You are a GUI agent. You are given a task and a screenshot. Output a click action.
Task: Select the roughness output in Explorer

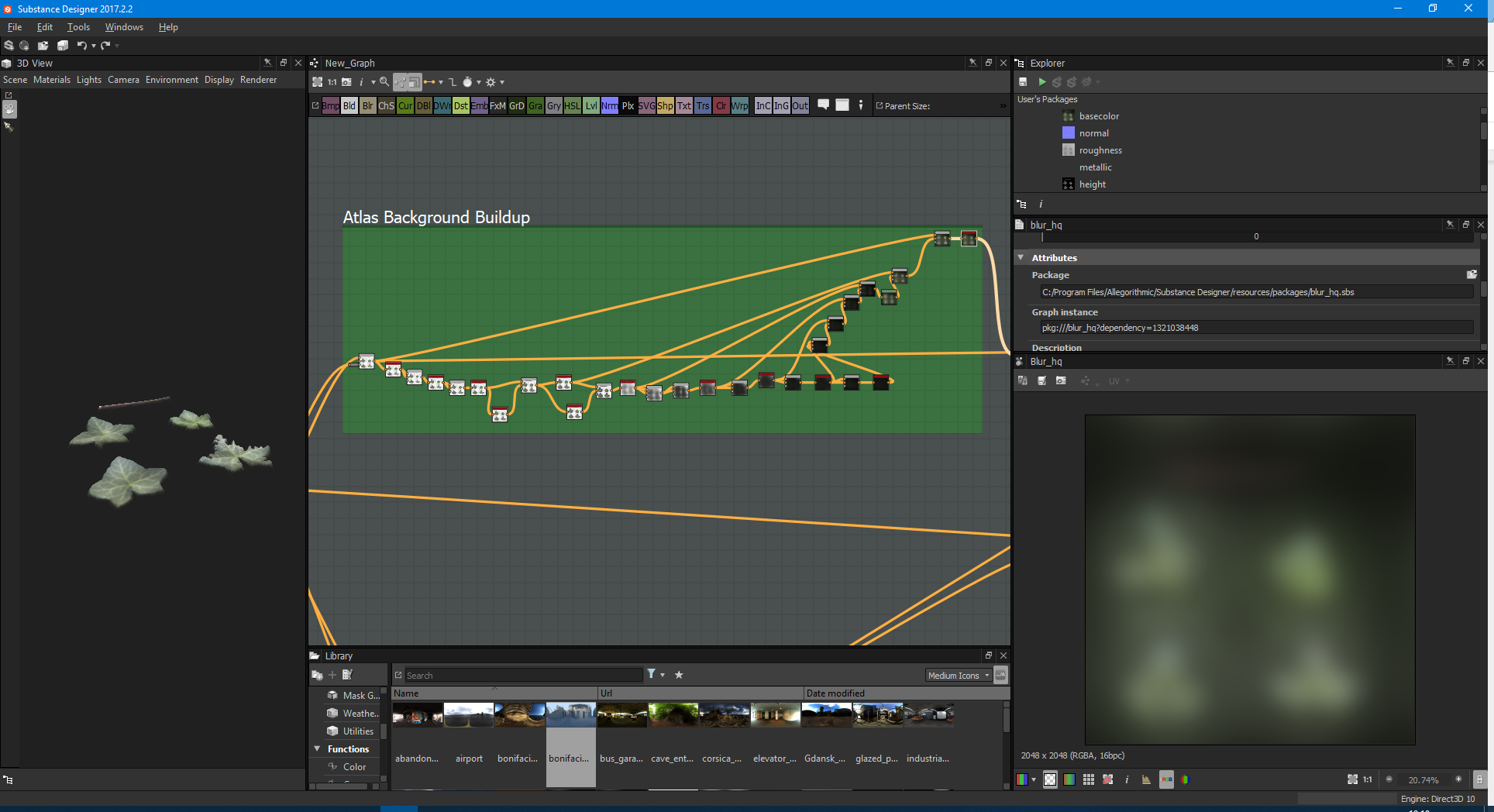tap(1100, 150)
